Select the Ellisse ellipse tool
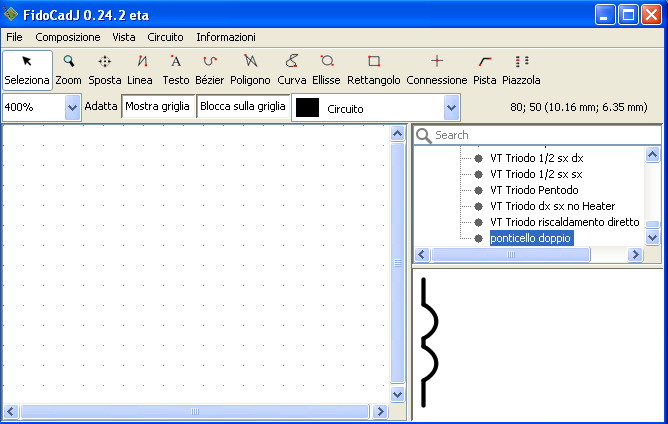Image resolution: width=668 pixels, height=424 pixels. (326, 69)
